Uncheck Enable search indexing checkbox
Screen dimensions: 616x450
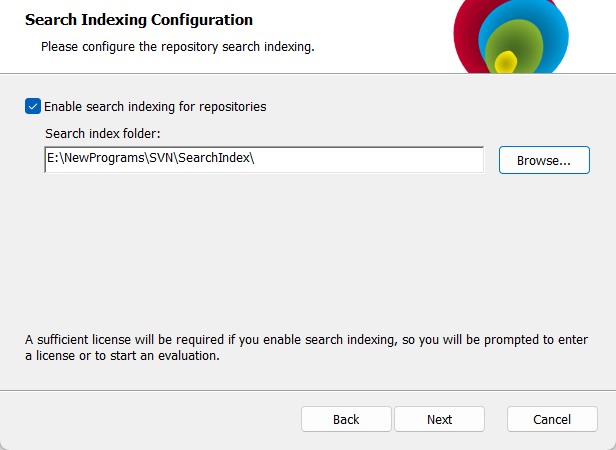pos(33,106)
